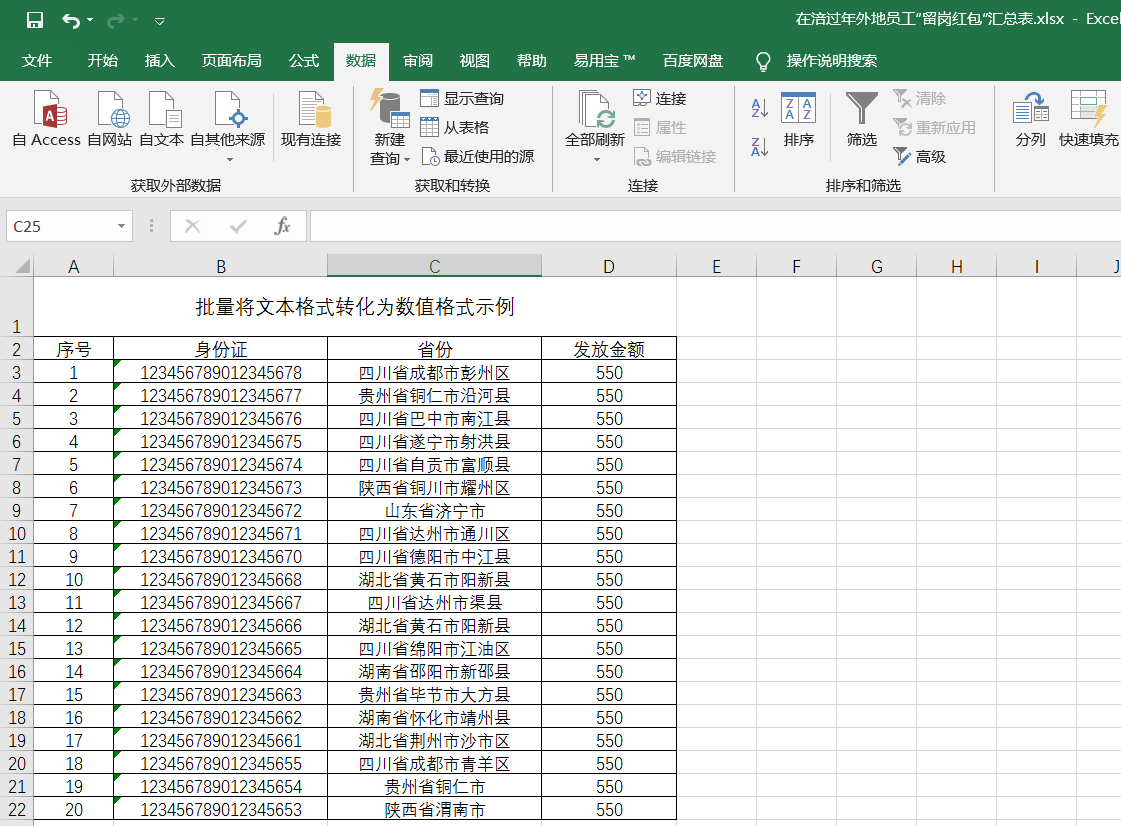Image resolution: width=1121 pixels, height=826 pixels.
Task: Click the 分列 text-to-columns icon
Action: click(1030, 119)
